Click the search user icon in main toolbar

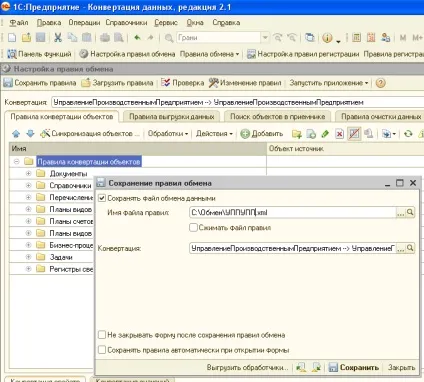(x=386, y=38)
